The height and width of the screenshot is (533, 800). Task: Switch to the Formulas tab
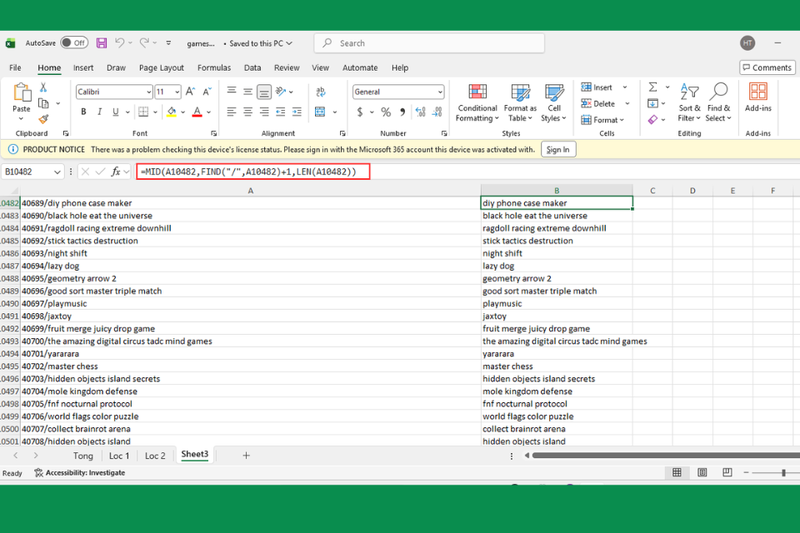pyautogui.click(x=214, y=68)
